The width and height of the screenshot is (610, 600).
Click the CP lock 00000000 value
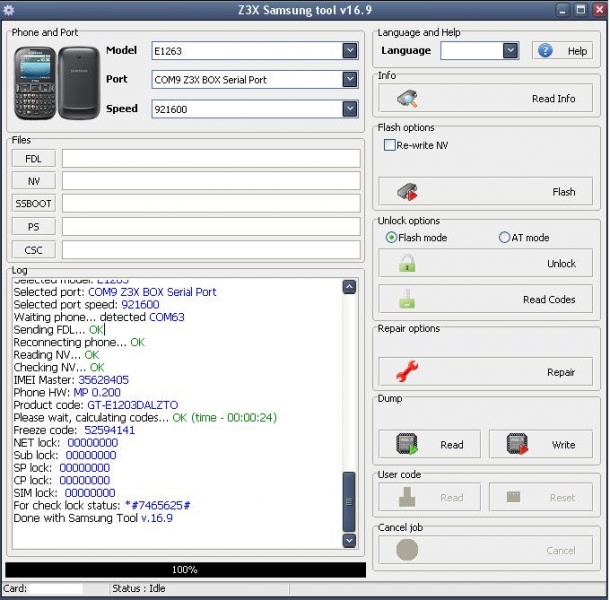(x=84, y=480)
